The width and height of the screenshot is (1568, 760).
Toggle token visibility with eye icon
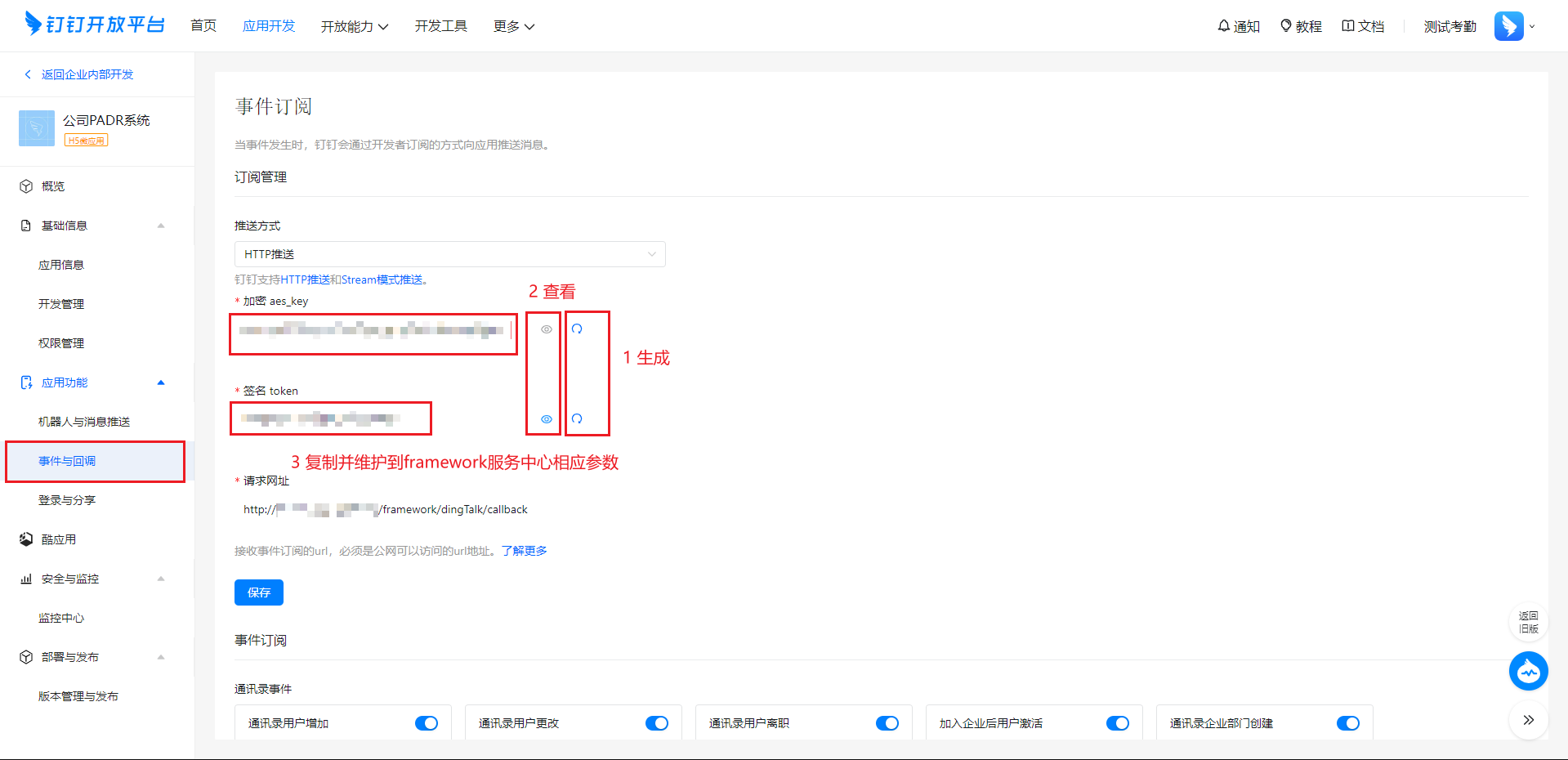click(547, 419)
